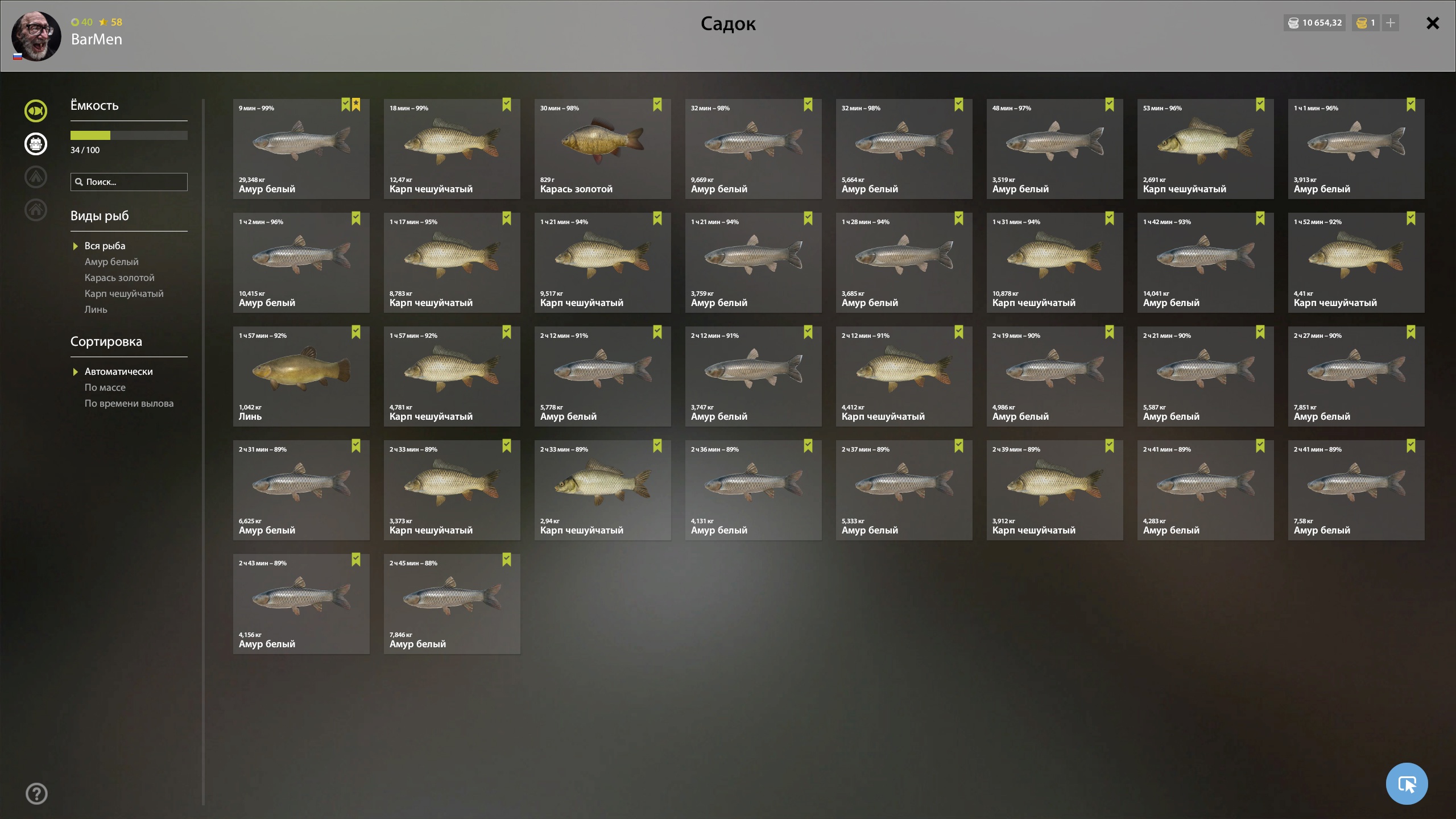The image size is (1456, 819).
Task: Click the gold coins icon
Action: tap(1362, 23)
